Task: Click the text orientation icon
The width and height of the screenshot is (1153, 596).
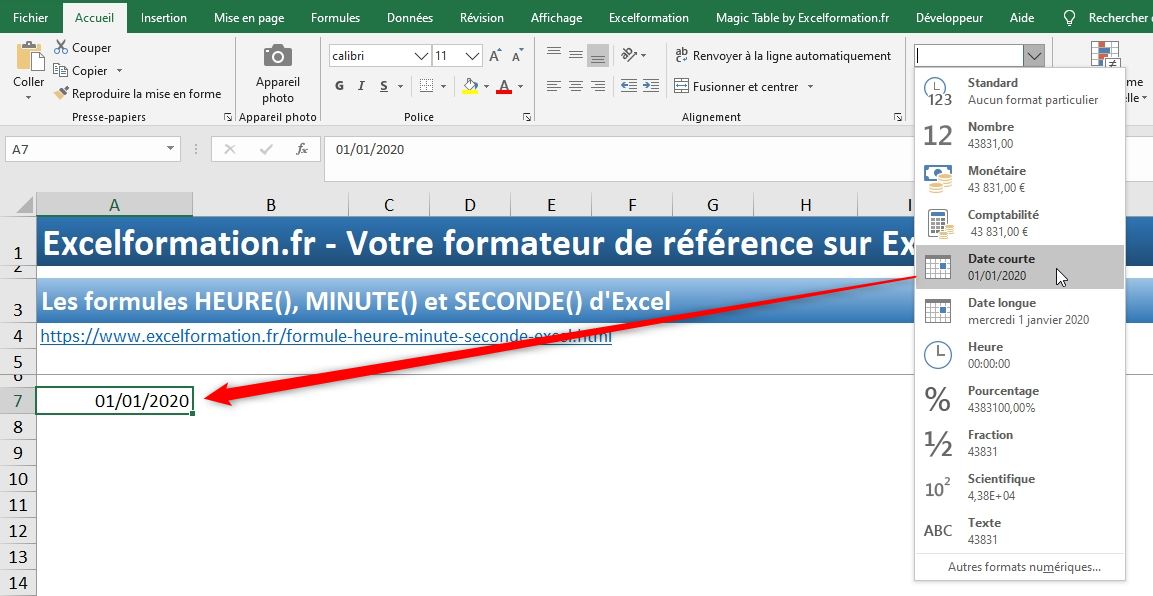Action: [x=629, y=55]
